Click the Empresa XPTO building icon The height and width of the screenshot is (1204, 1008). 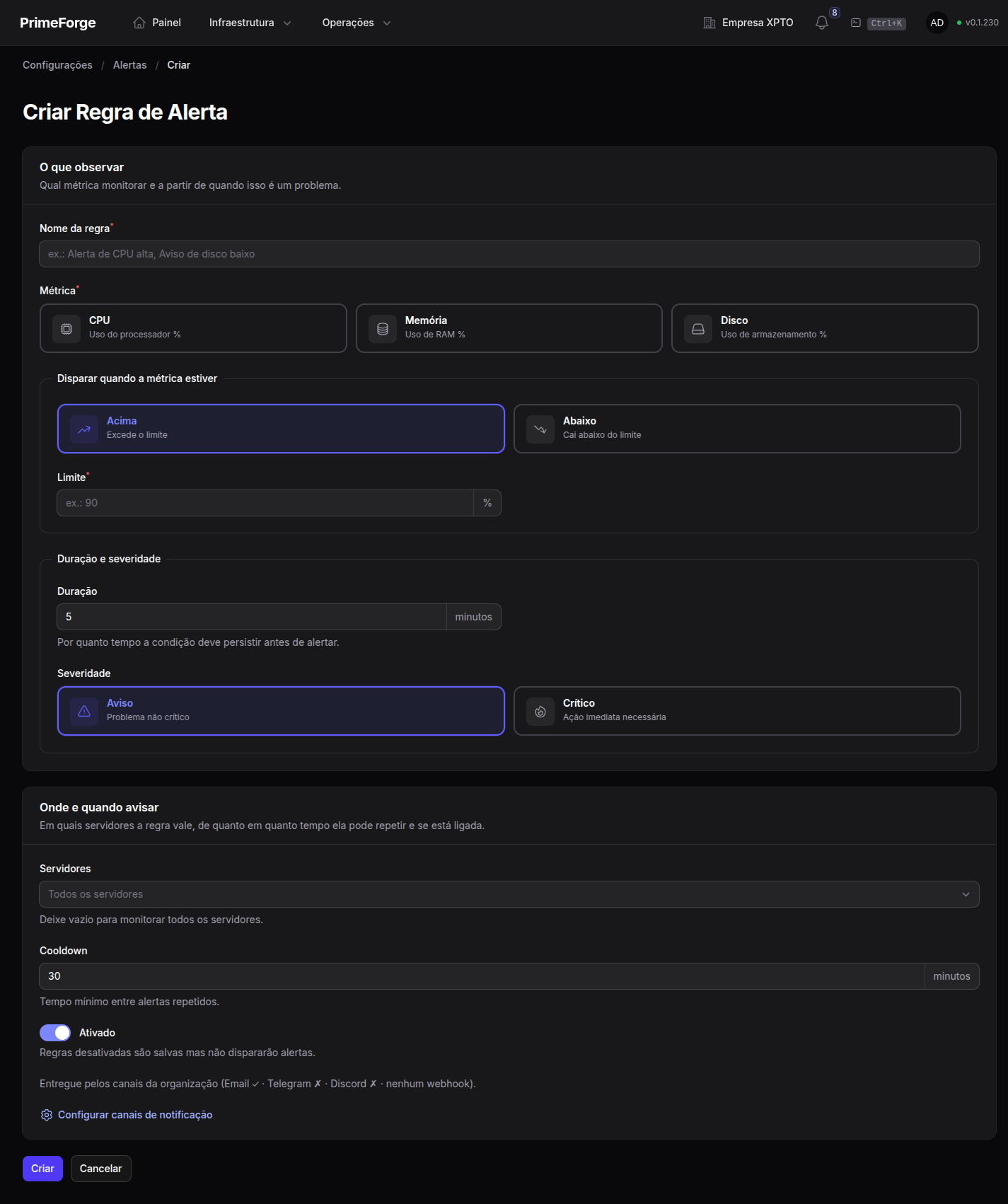(709, 23)
